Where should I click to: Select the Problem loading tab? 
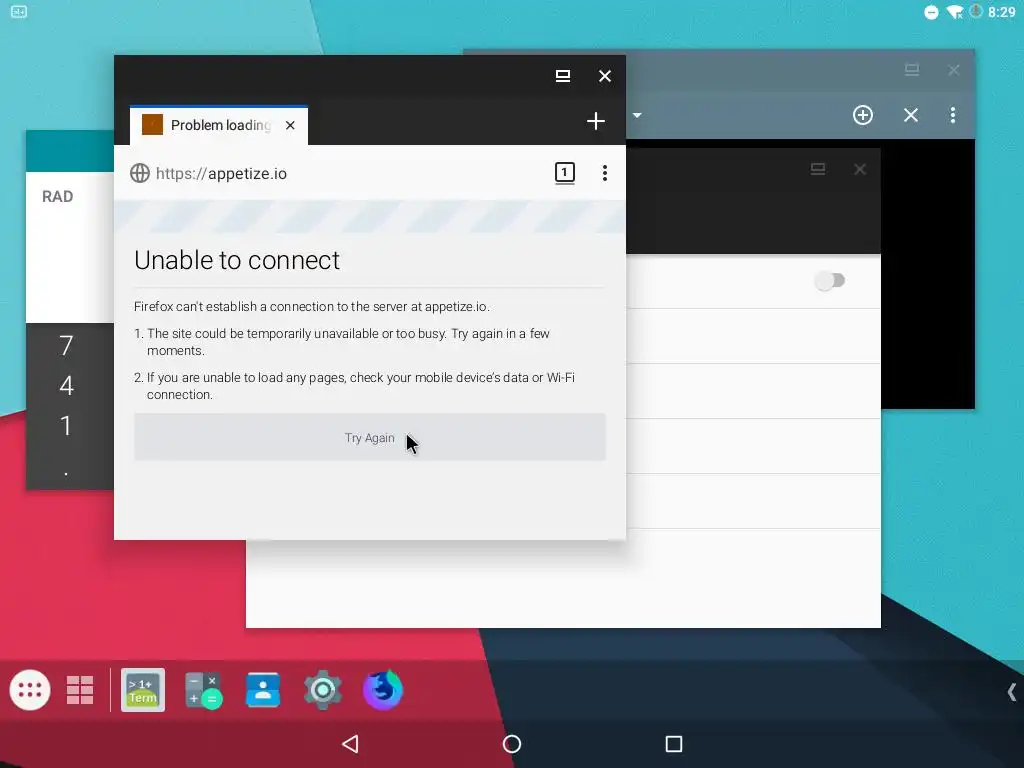pyautogui.click(x=219, y=125)
